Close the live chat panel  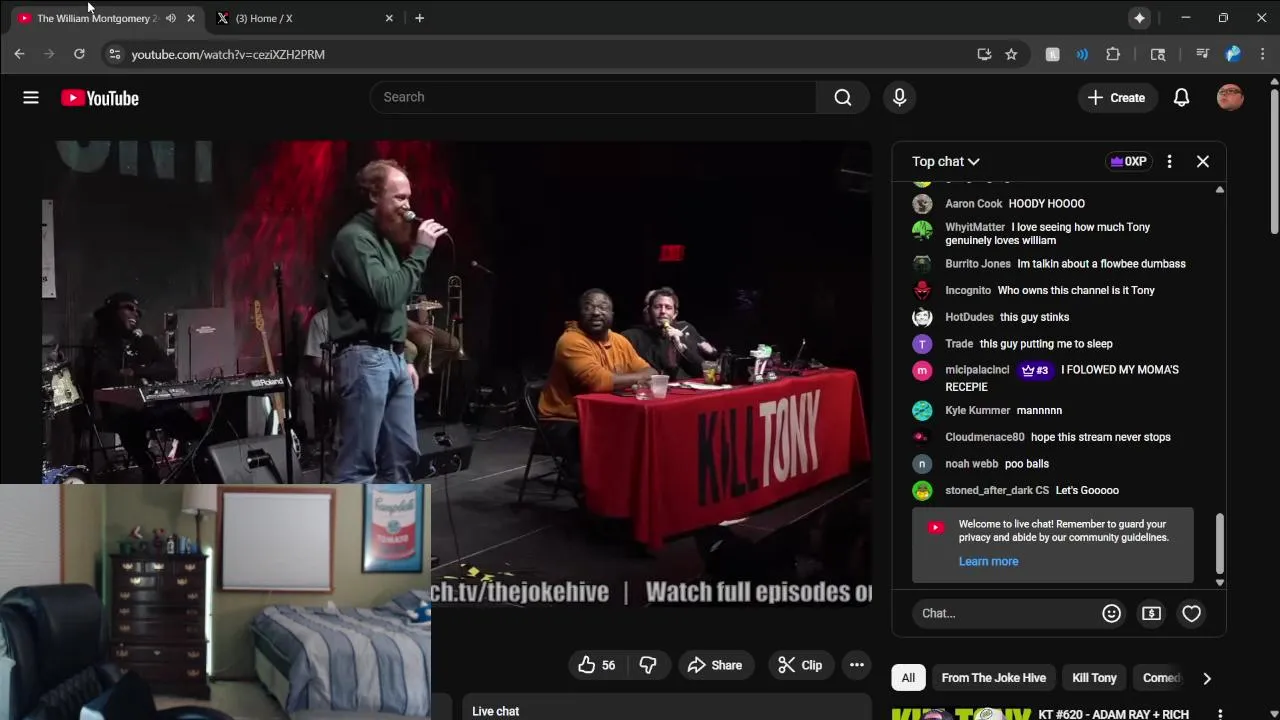(x=1203, y=161)
